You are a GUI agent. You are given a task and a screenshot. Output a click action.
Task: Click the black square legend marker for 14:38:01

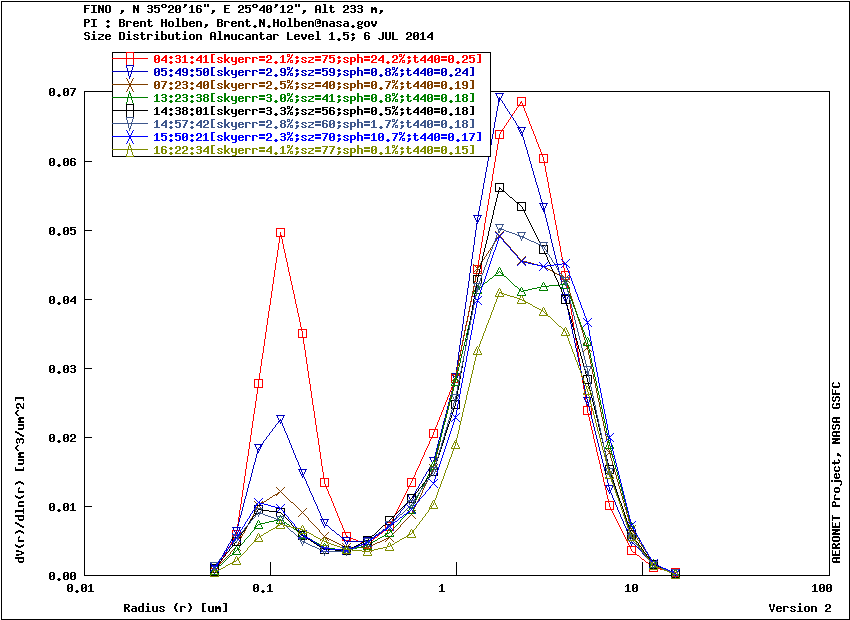[130, 111]
